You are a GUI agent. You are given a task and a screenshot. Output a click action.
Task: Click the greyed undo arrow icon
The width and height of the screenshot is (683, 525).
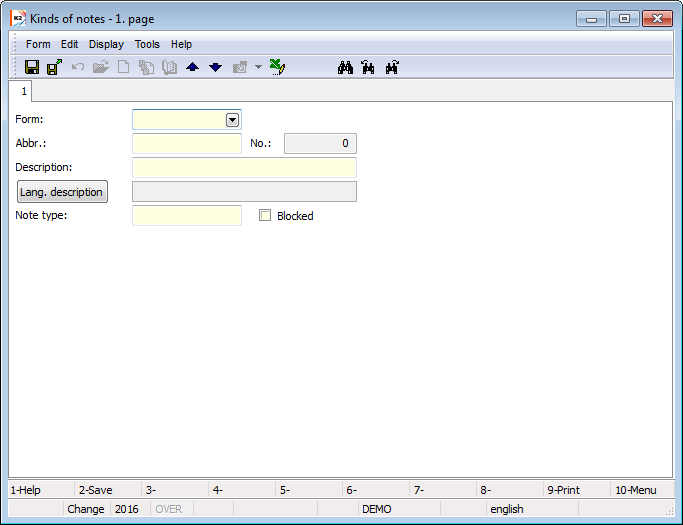pos(78,67)
